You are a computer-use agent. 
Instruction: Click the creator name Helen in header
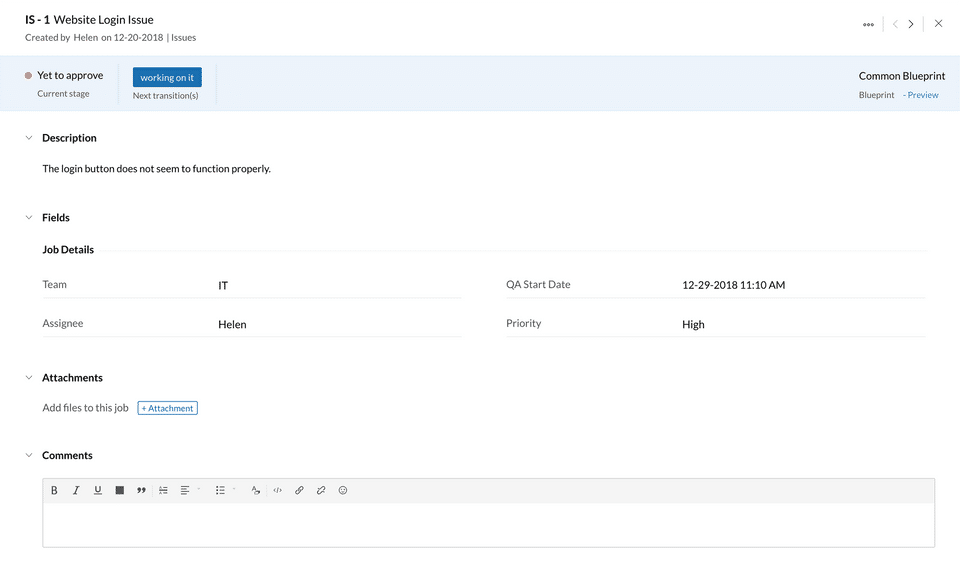click(x=86, y=37)
